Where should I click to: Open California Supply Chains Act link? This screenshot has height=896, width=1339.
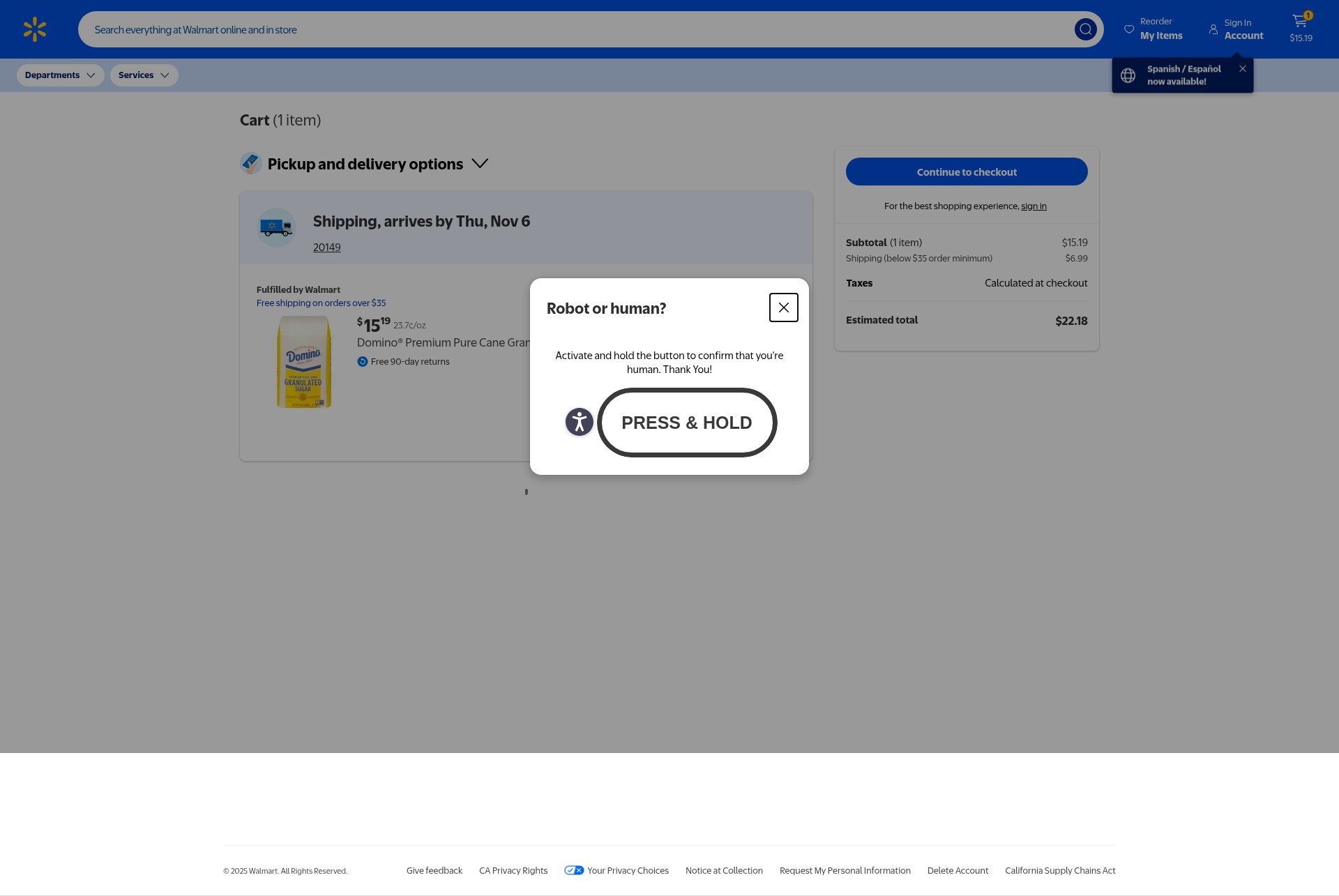pos(1060,871)
